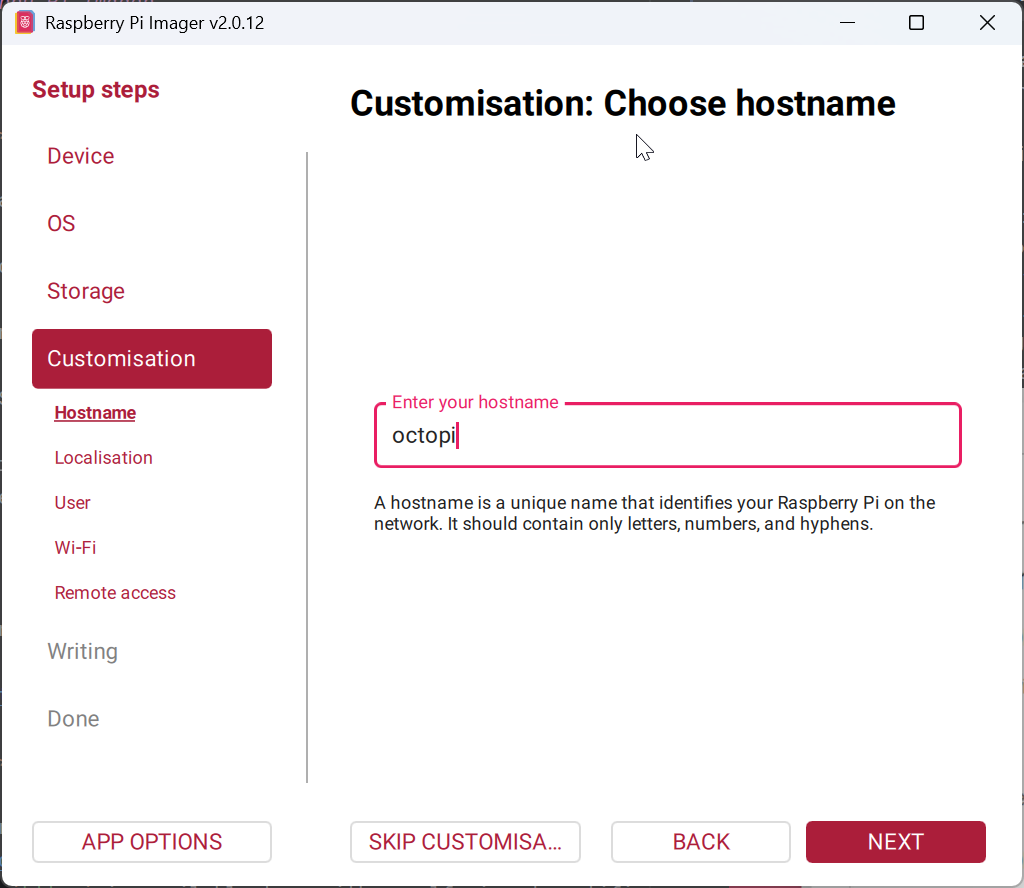Click the 'Enter your hostname' field label
The width and height of the screenshot is (1024, 888).
475,402
